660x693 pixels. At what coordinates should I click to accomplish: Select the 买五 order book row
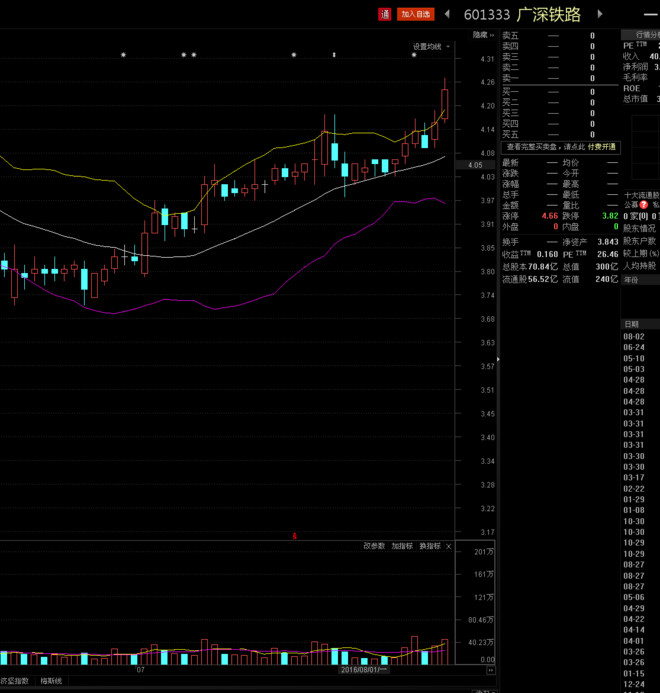pyautogui.click(x=560, y=134)
